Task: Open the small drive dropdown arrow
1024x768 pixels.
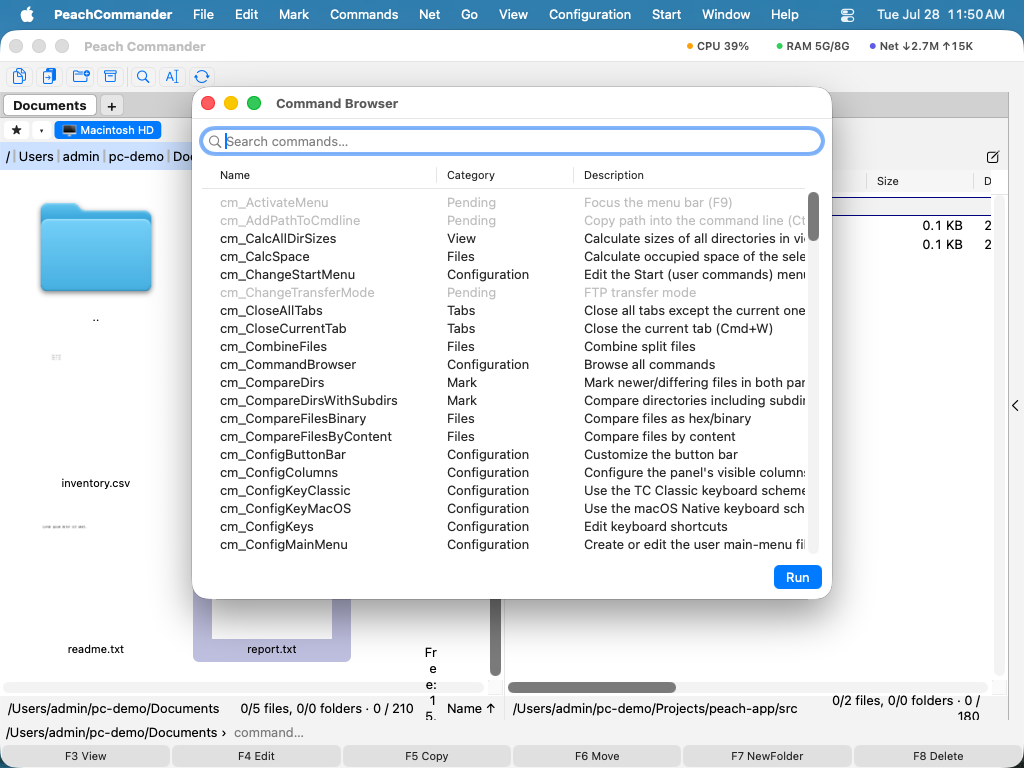Action: (41, 130)
